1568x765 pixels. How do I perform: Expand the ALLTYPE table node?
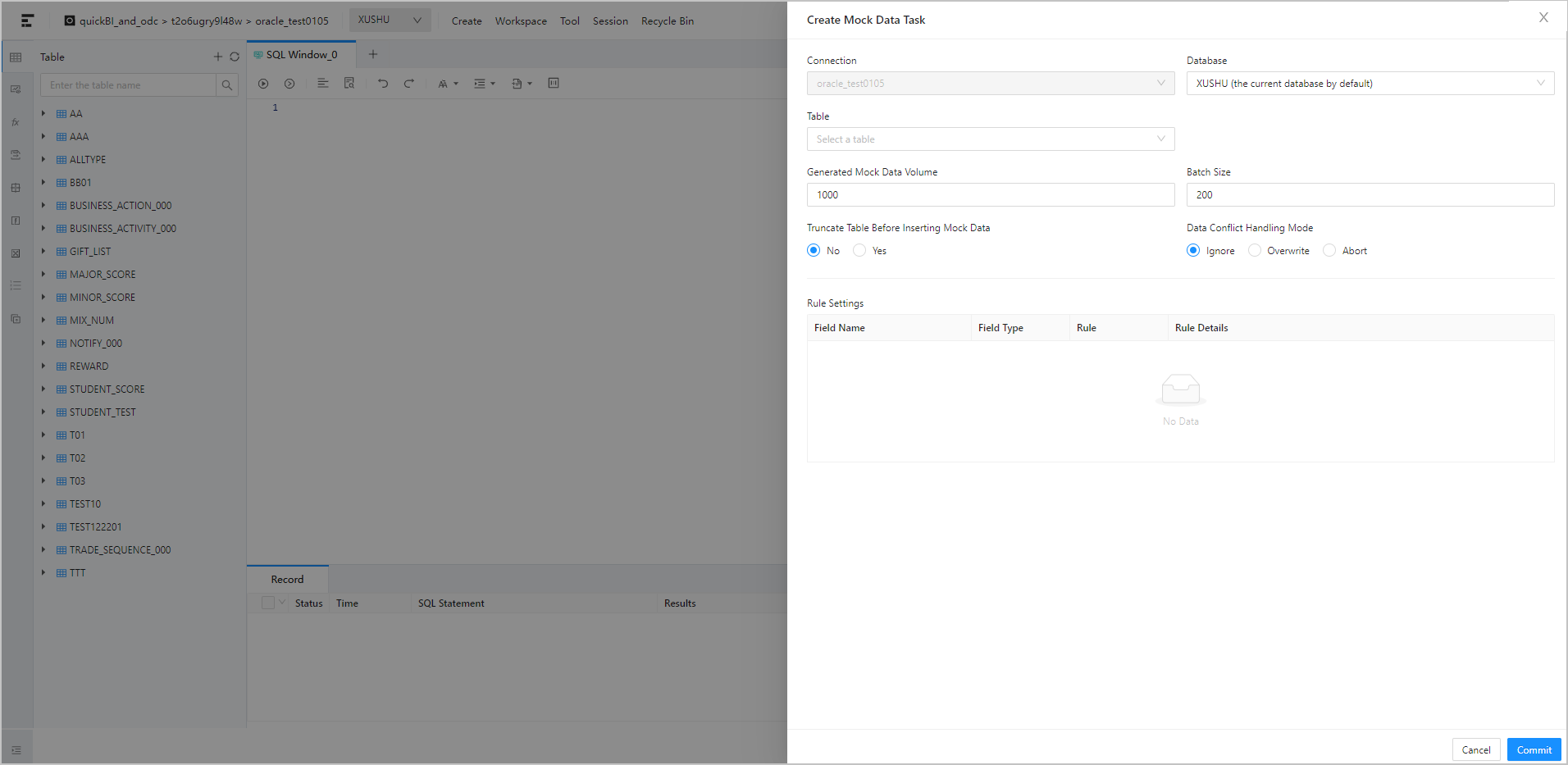43,159
